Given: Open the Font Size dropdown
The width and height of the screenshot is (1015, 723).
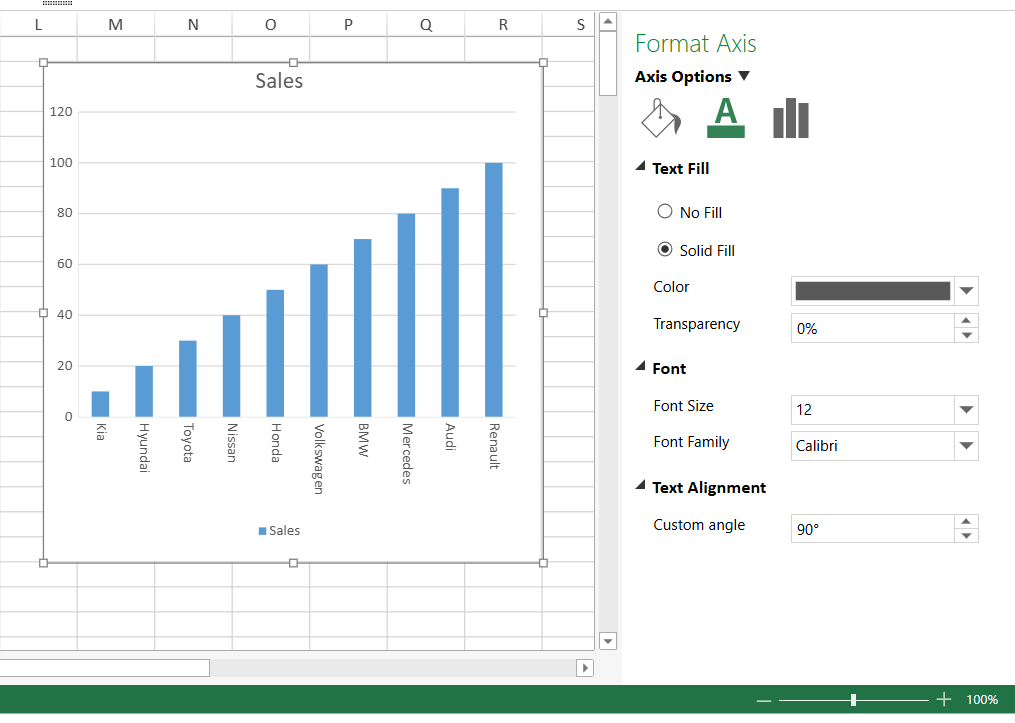Looking at the screenshot, I should (x=966, y=410).
